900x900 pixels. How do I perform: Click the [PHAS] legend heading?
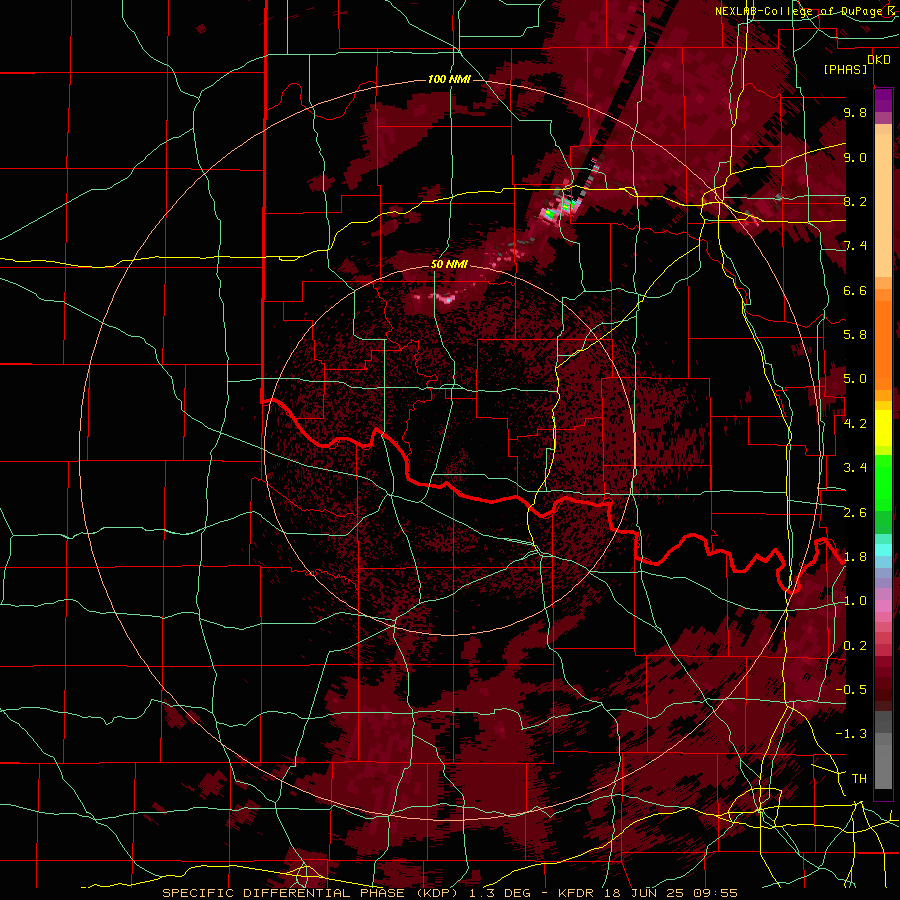(845, 70)
